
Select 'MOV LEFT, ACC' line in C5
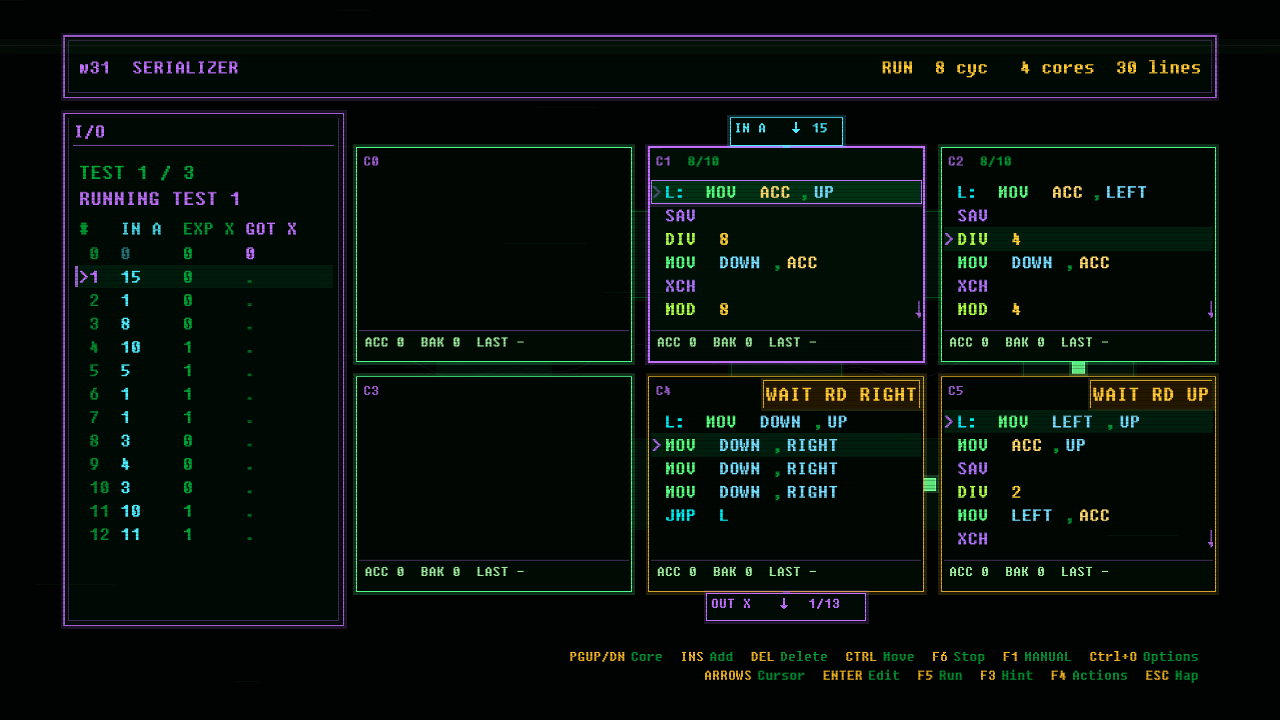point(1078,516)
